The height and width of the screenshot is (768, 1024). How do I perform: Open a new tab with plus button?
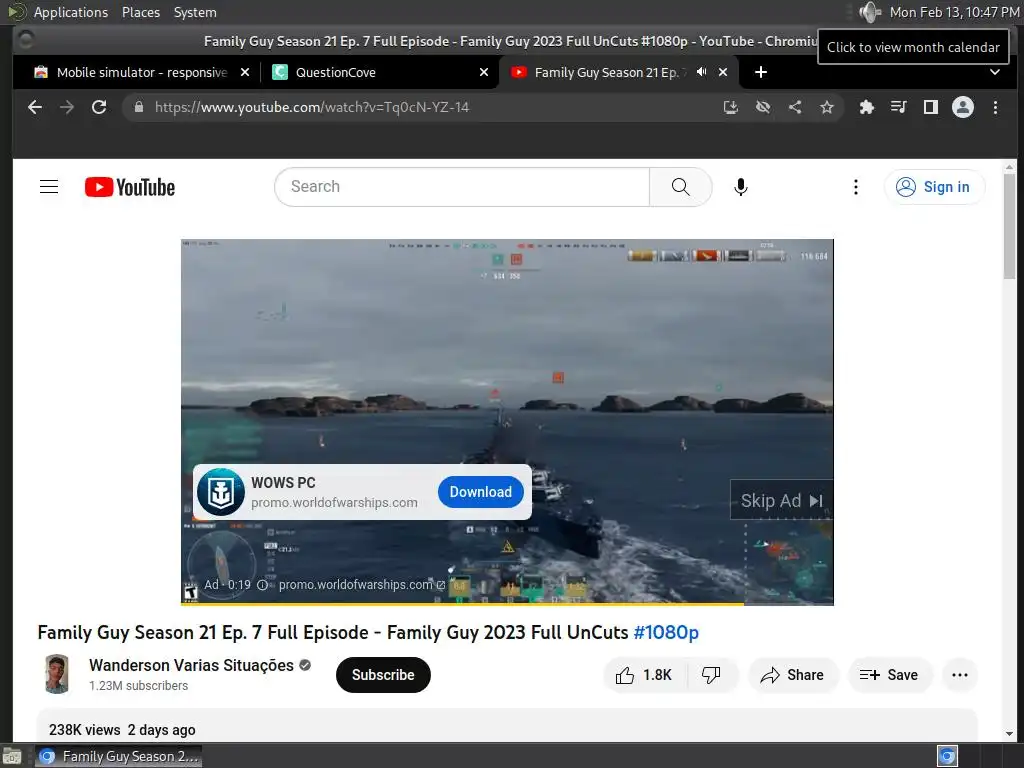click(761, 72)
